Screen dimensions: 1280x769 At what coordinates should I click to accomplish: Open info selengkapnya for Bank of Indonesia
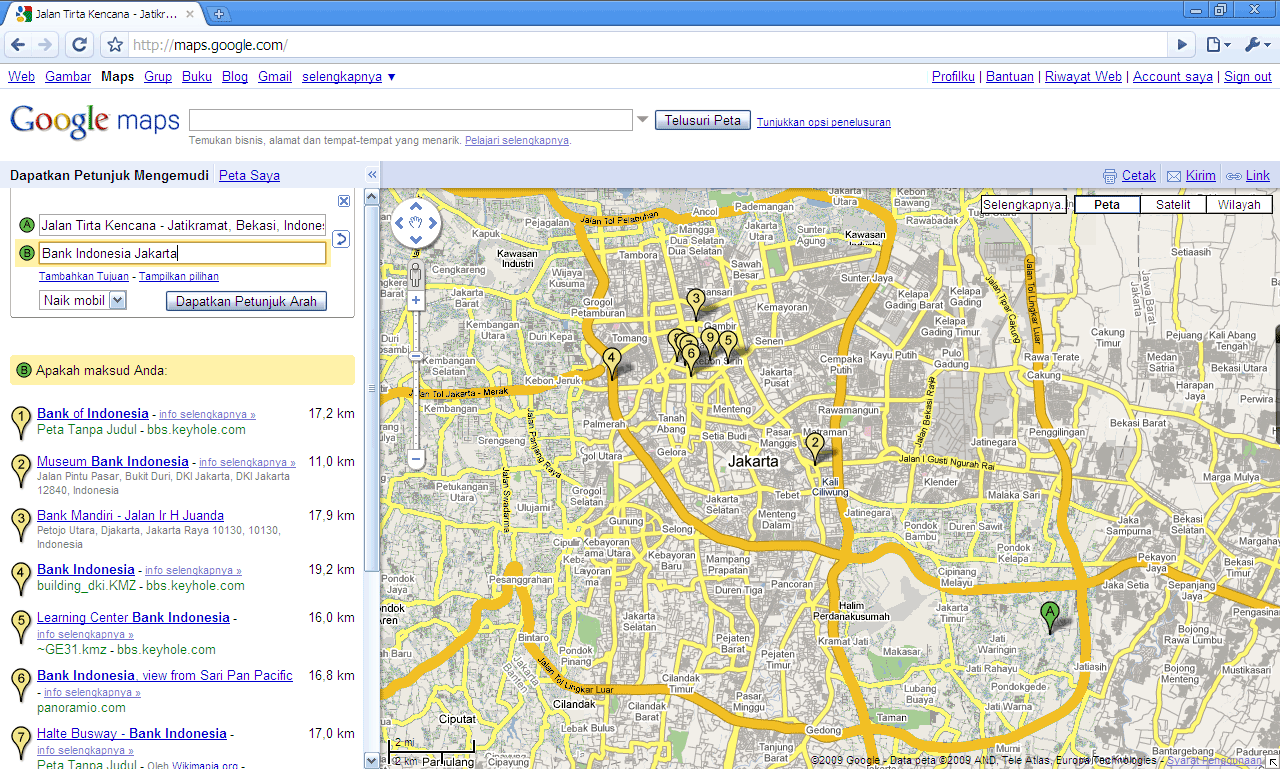pos(207,414)
